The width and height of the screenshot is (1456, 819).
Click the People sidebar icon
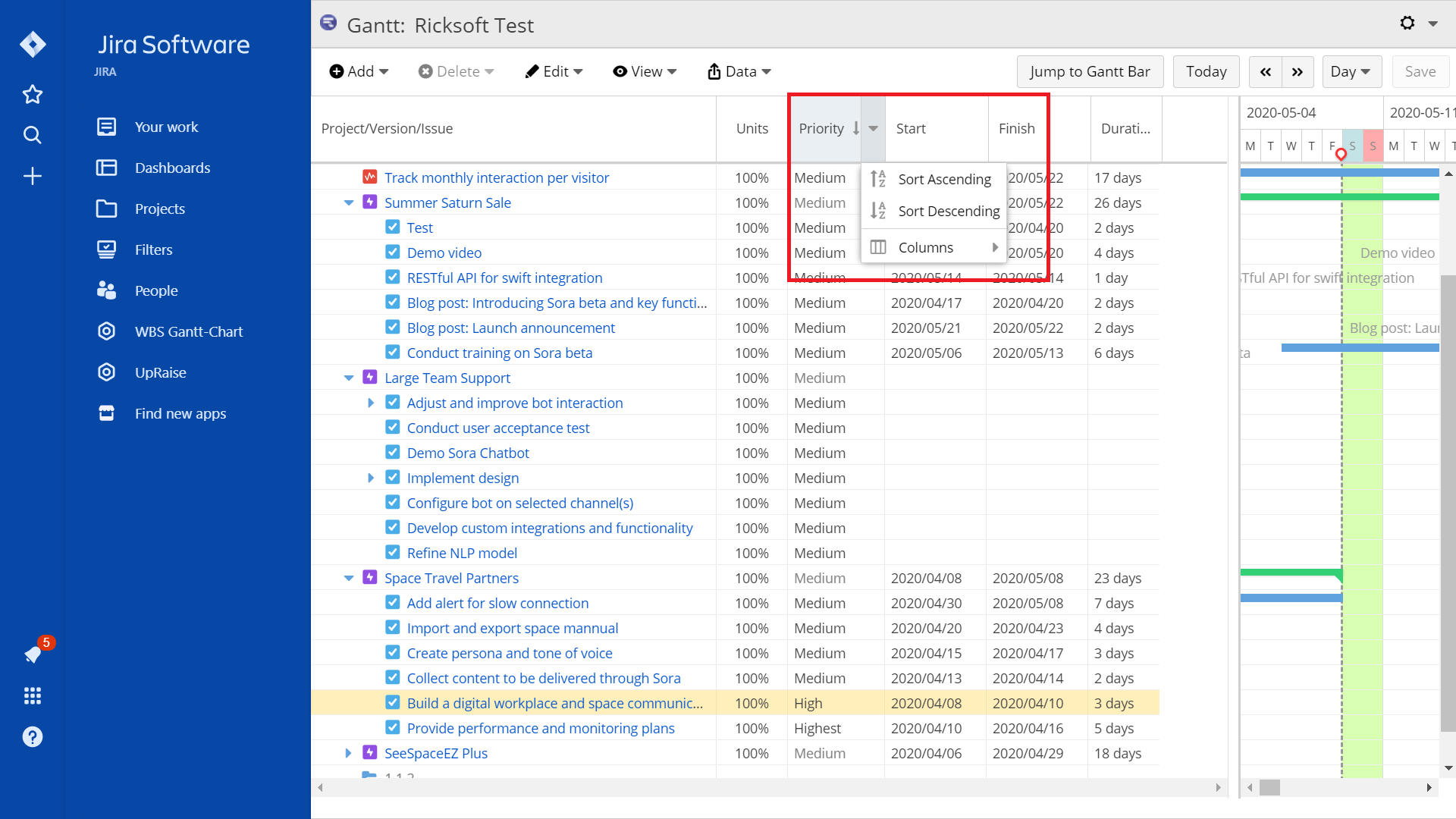(x=107, y=290)
